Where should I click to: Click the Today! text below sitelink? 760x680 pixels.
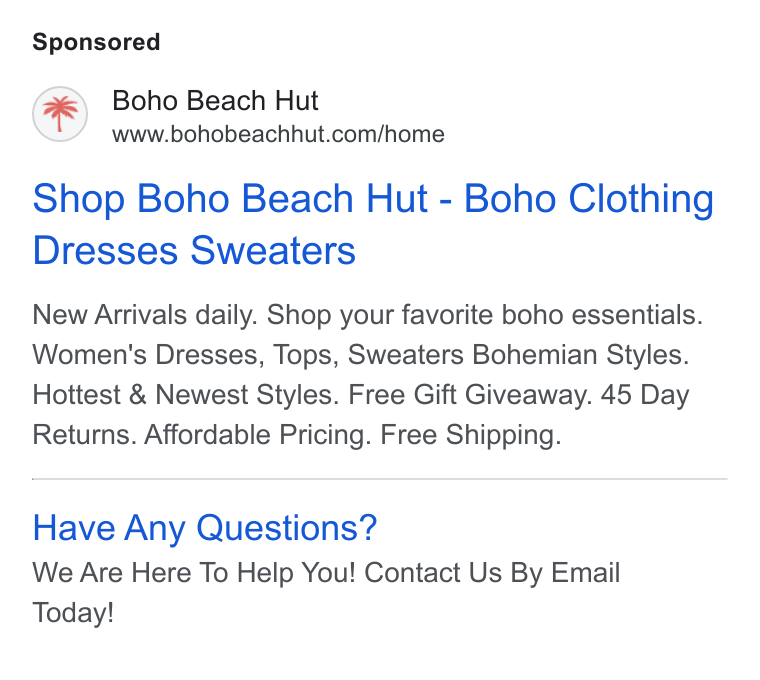tap(73, 612)
